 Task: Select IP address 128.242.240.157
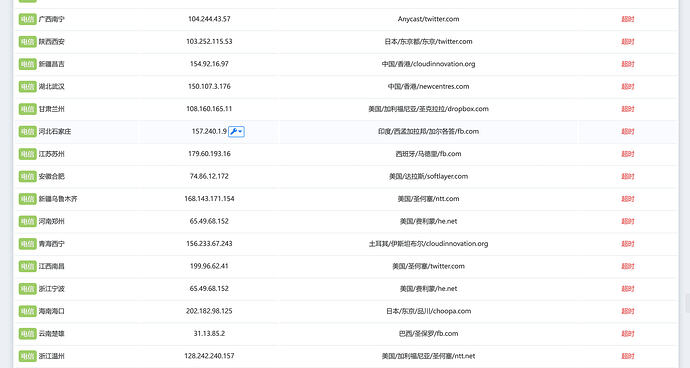click(209, 356)
